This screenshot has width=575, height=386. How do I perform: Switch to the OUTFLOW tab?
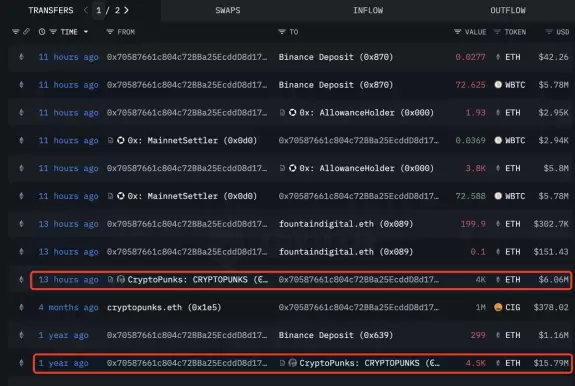coord(508,10)
